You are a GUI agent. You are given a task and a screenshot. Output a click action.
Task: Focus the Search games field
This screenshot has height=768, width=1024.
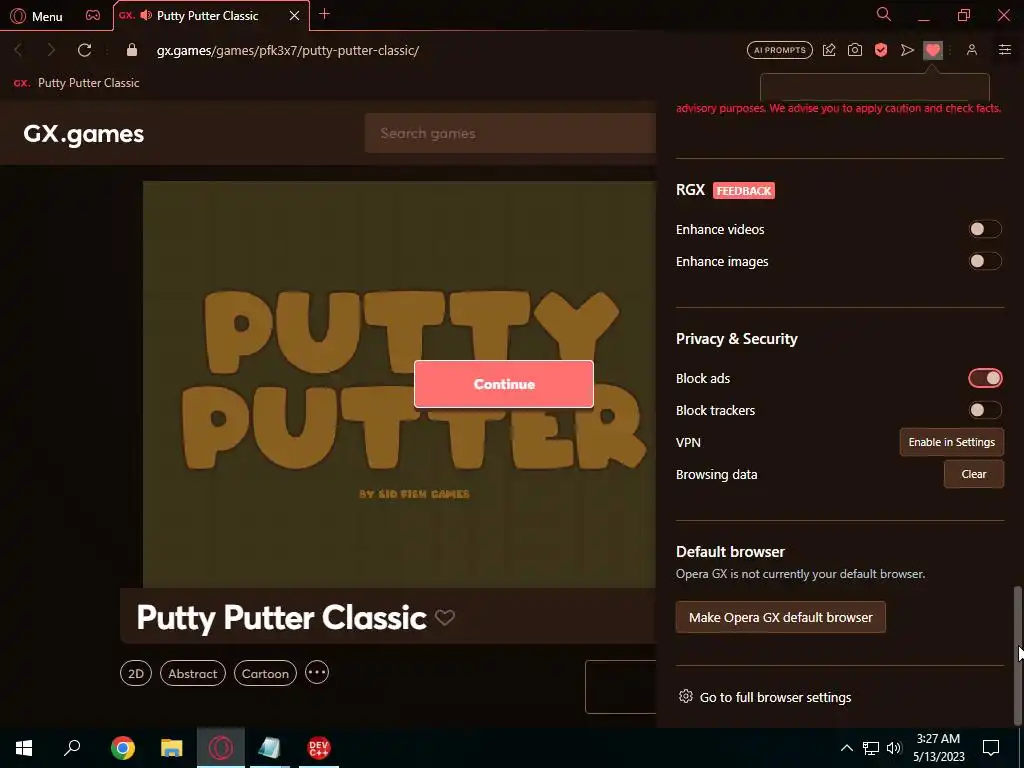[510, 133]
